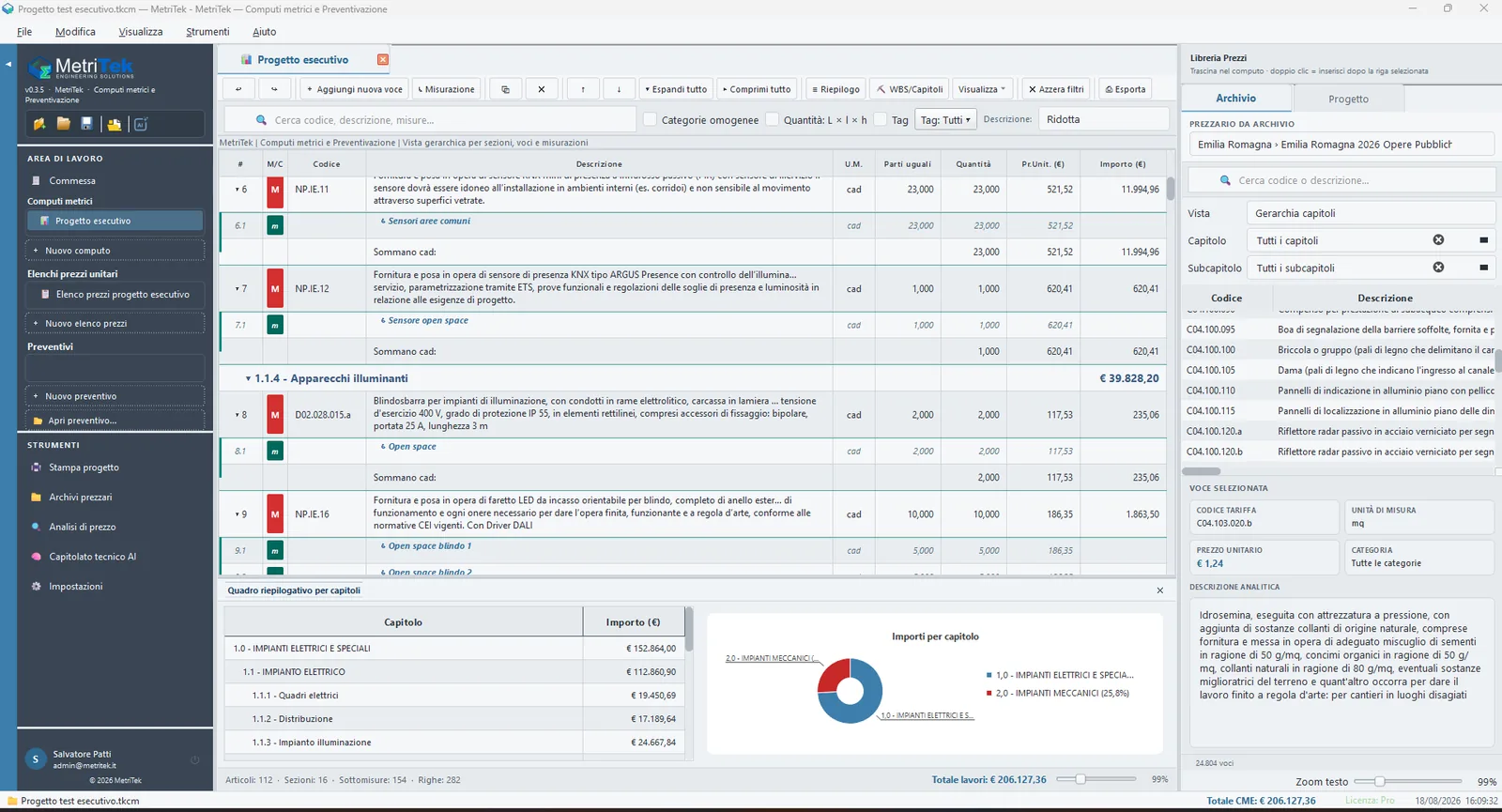1502x812 pixels.
Task: Collapse row 8 using its arrow
Action: pyautogui.click(x=237, y=414)
